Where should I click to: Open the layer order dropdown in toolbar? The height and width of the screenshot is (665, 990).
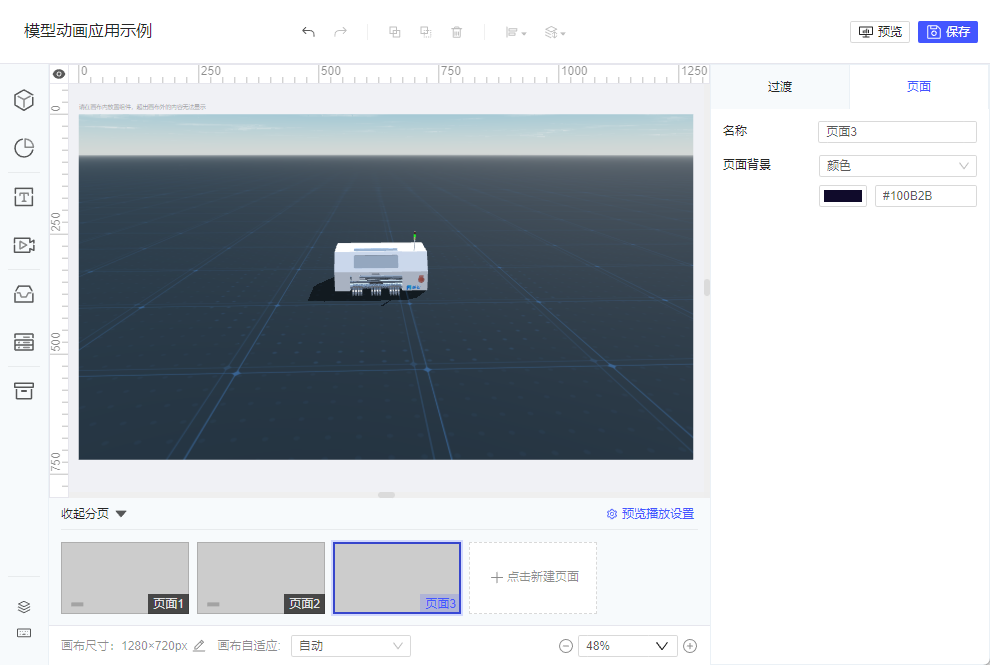click(555, 32)
